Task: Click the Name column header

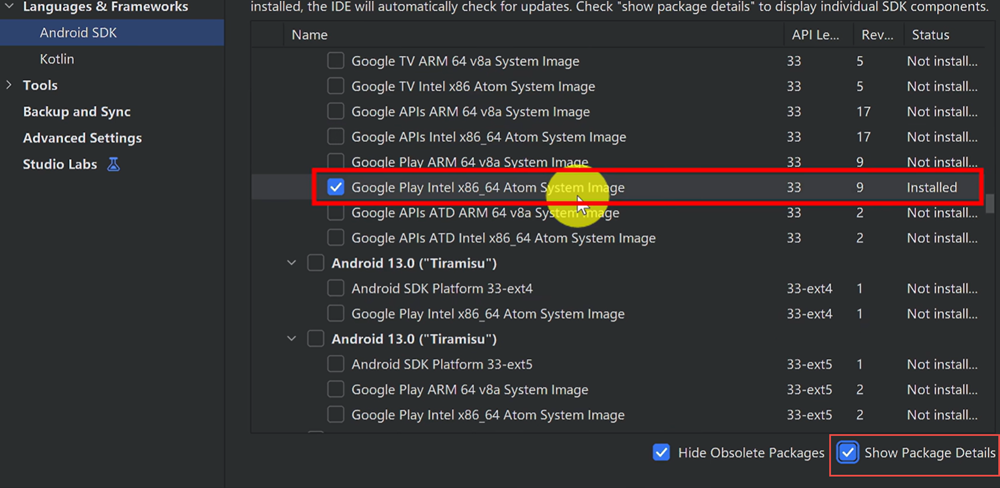Action: pyautogui.click(x=309, y=35)
